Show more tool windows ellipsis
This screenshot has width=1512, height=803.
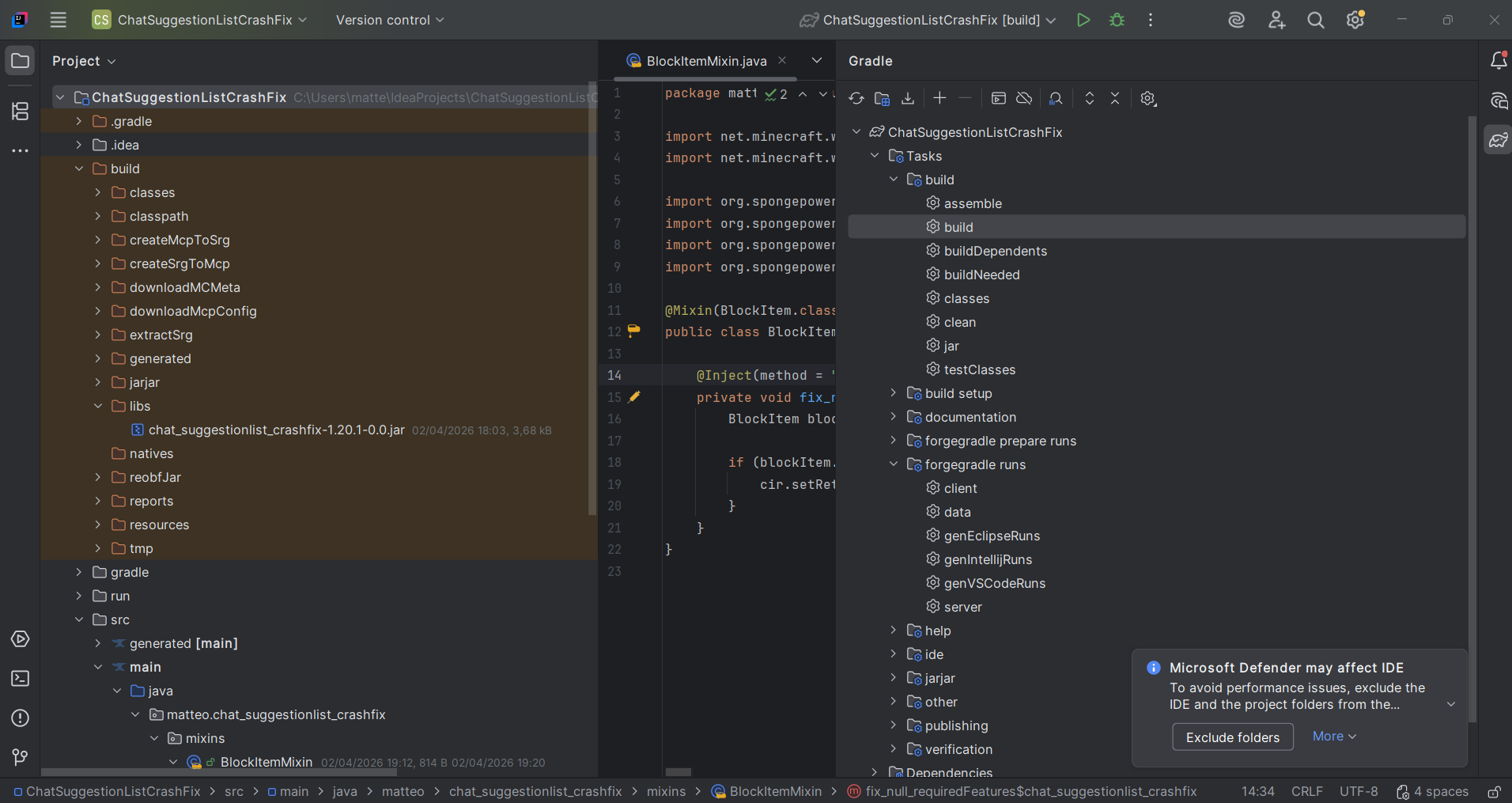click(21, 150)
